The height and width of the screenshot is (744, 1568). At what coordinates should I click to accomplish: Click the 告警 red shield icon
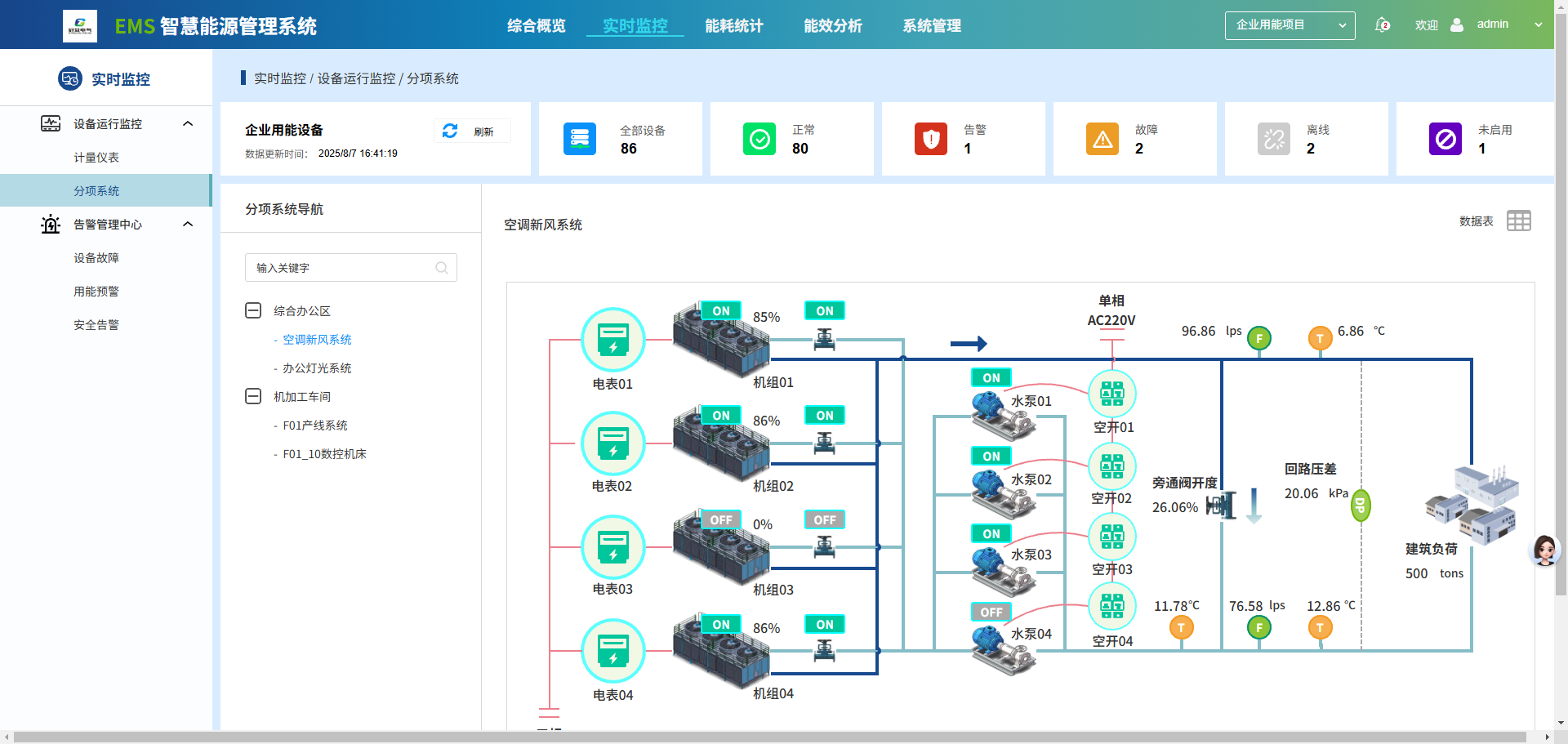[930, 139]
